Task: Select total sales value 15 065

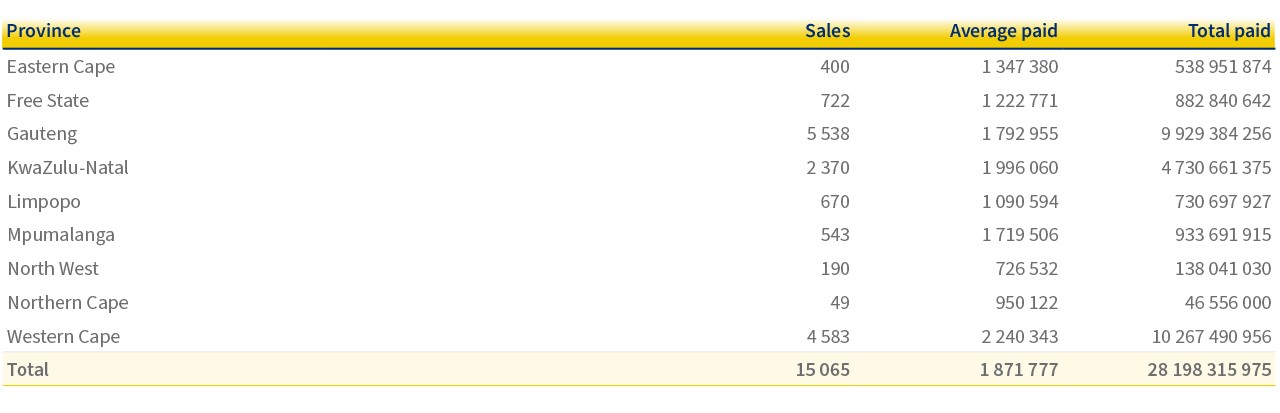Action: tap(823, 369)
